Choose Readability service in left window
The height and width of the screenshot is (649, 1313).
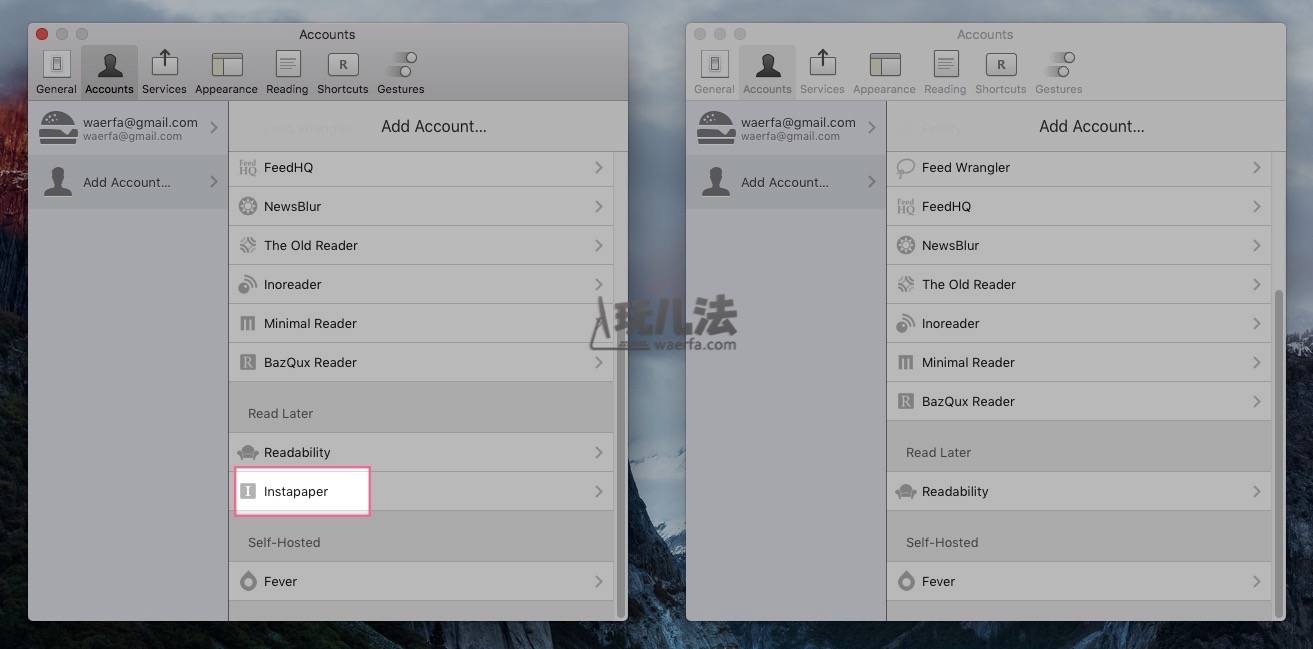pyautogui.click(x=421, y=453)
